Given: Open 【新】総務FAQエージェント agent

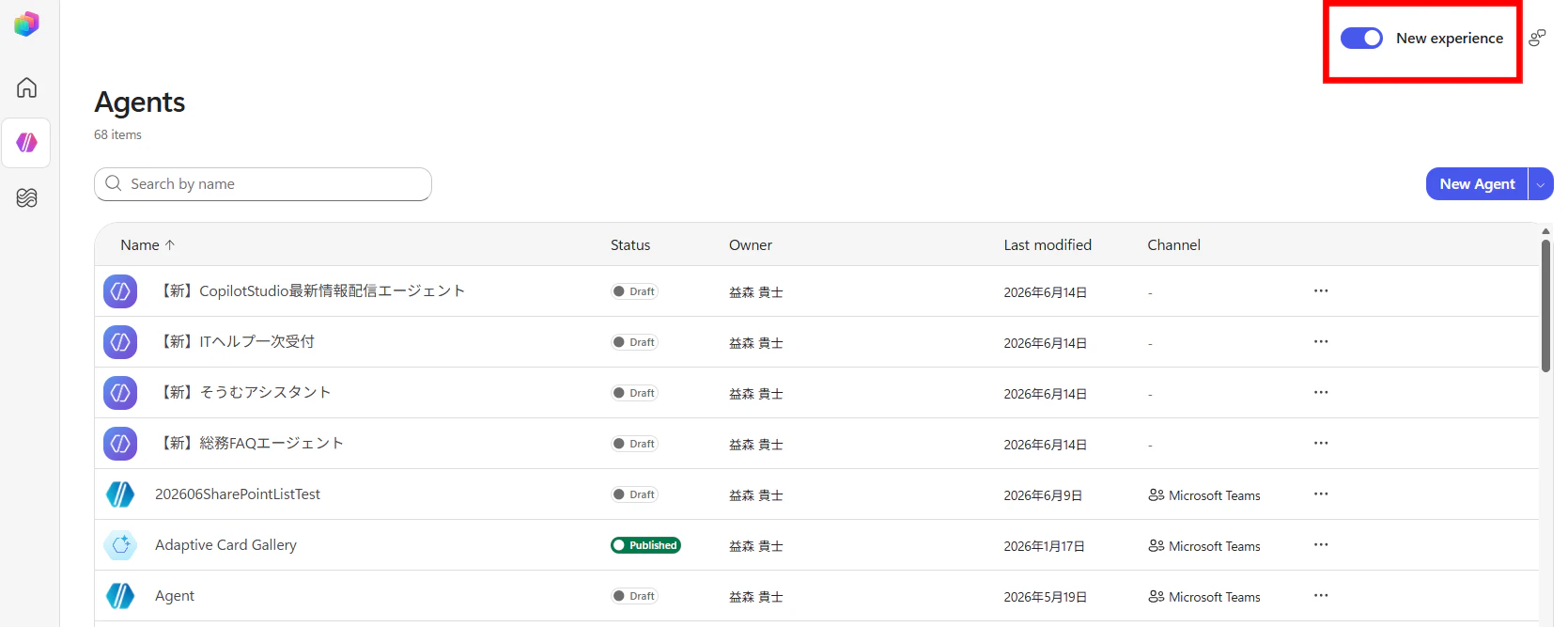Looking at the screenshot, I should coord(249,444).
